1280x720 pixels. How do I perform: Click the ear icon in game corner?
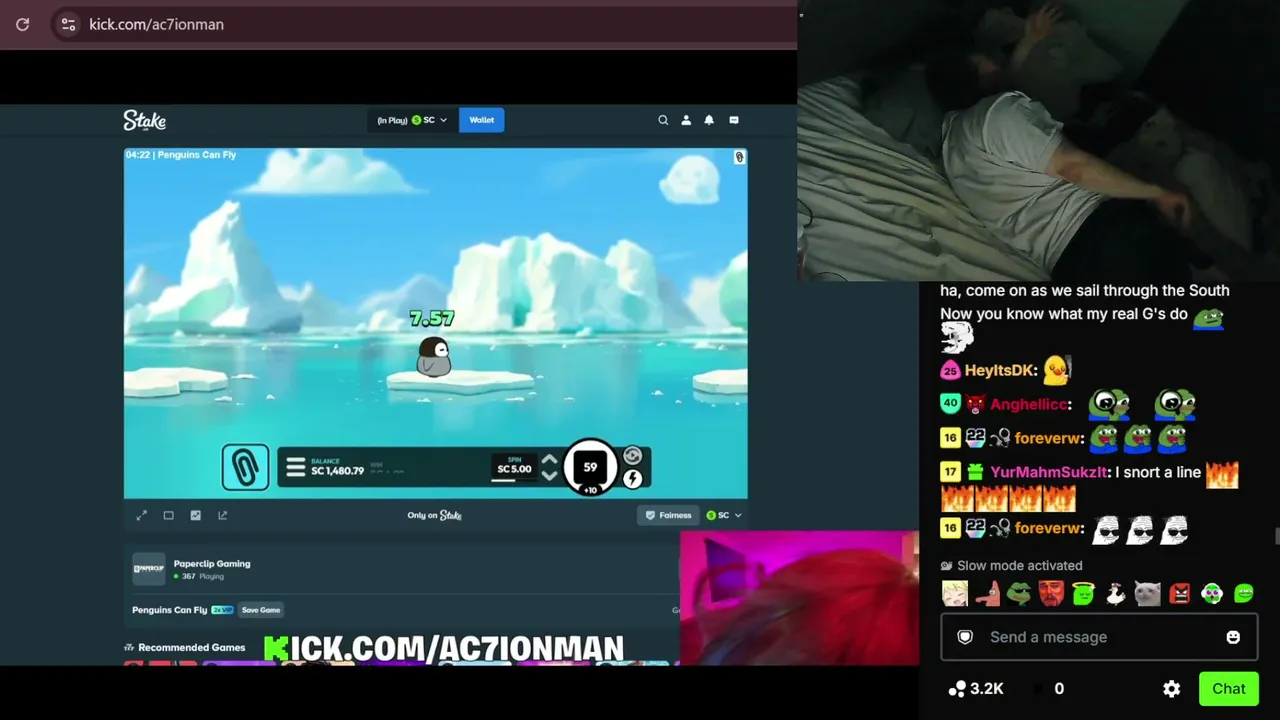(x=739, y=157)
